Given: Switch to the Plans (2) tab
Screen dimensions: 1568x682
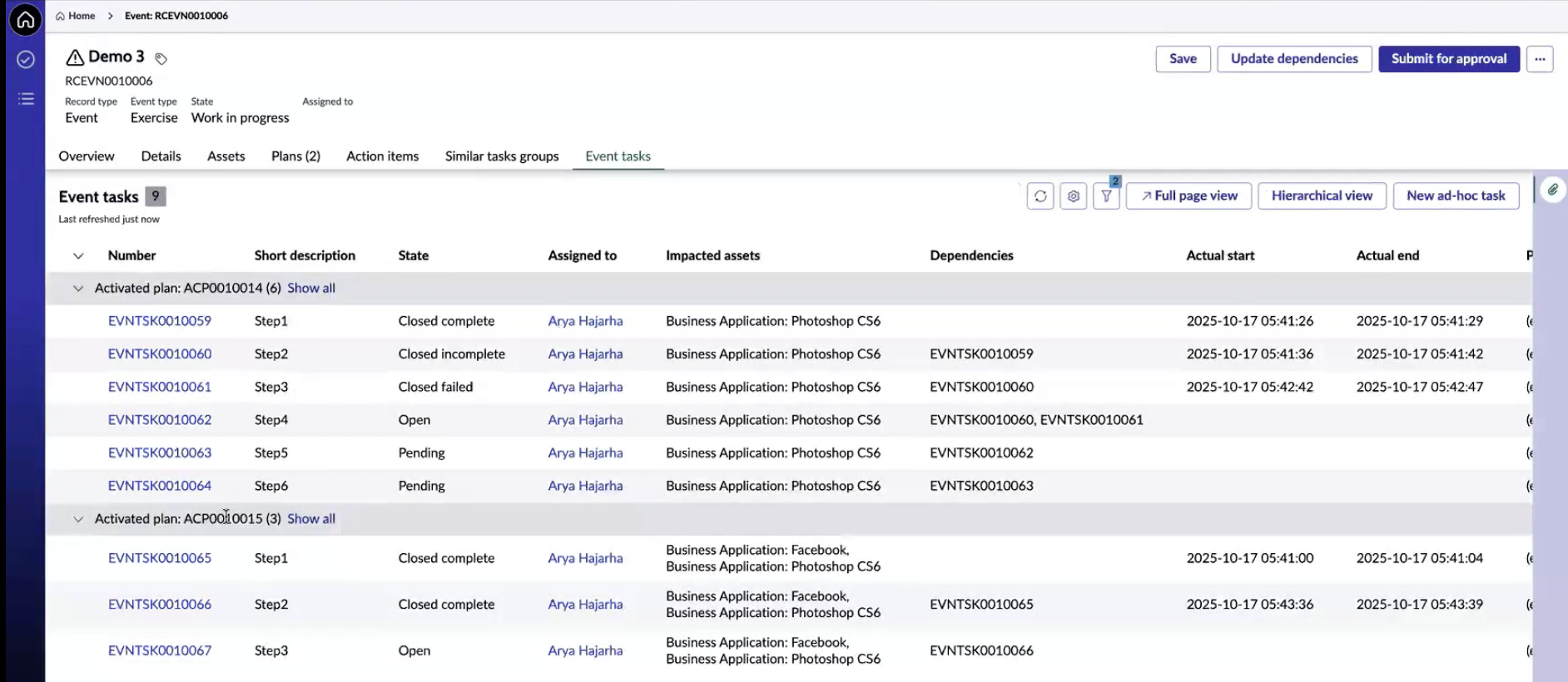Looking at the screenshot, I should [x=295, y=156].
